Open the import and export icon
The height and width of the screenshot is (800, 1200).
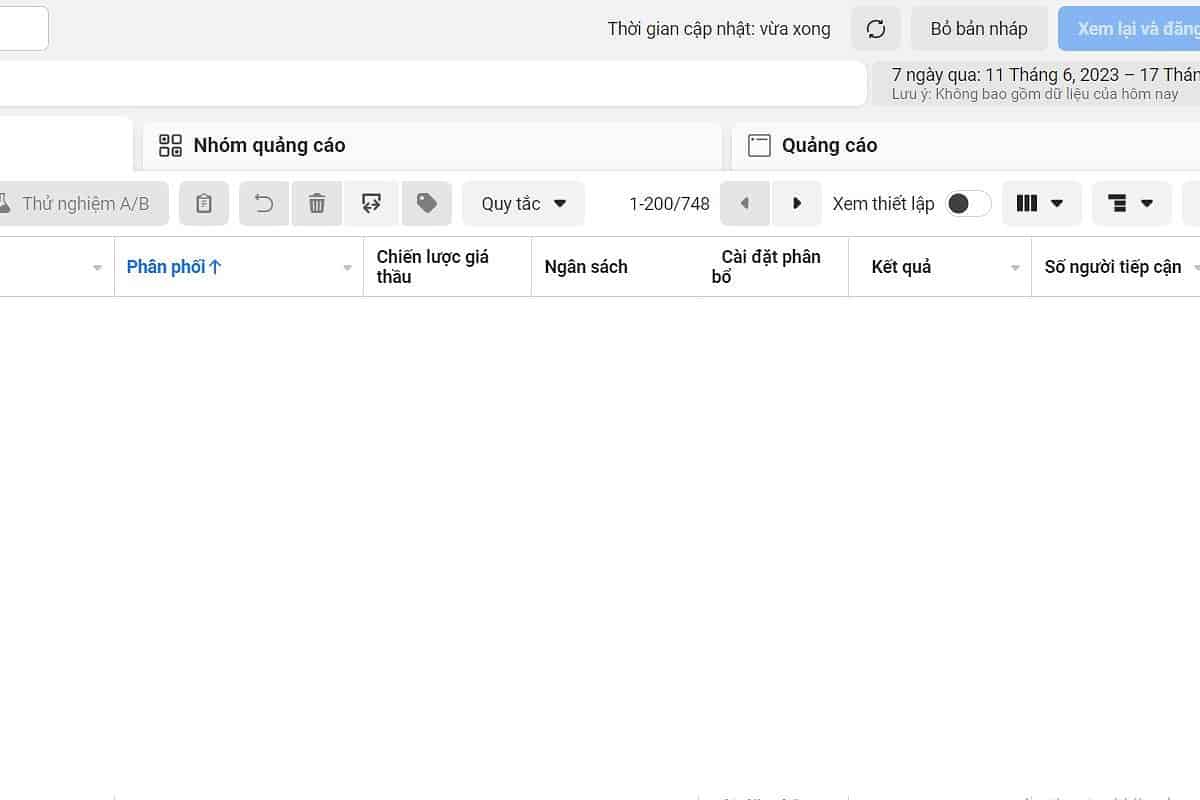[x=371, y=204]
